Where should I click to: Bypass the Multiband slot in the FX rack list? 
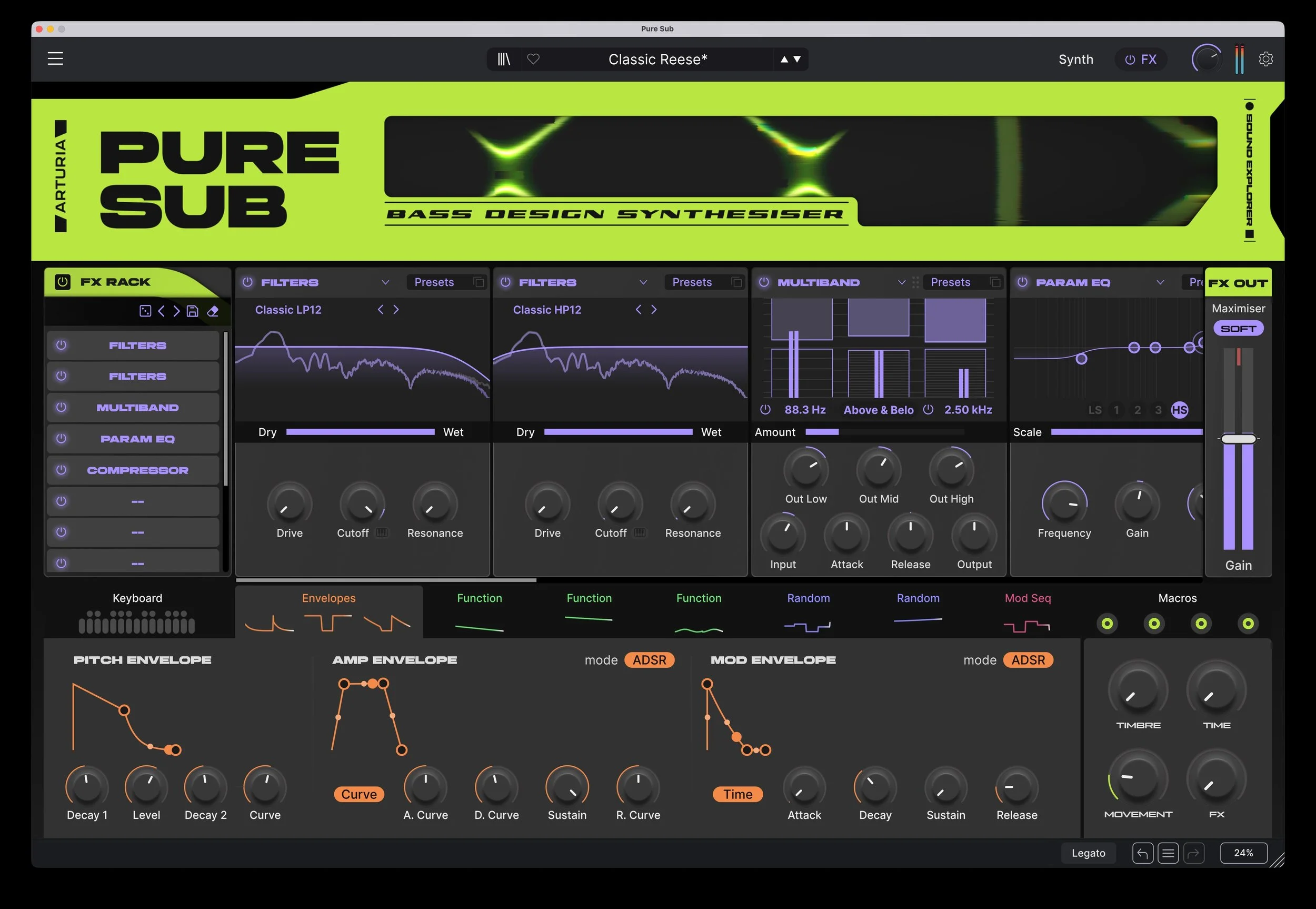(62, 407)
